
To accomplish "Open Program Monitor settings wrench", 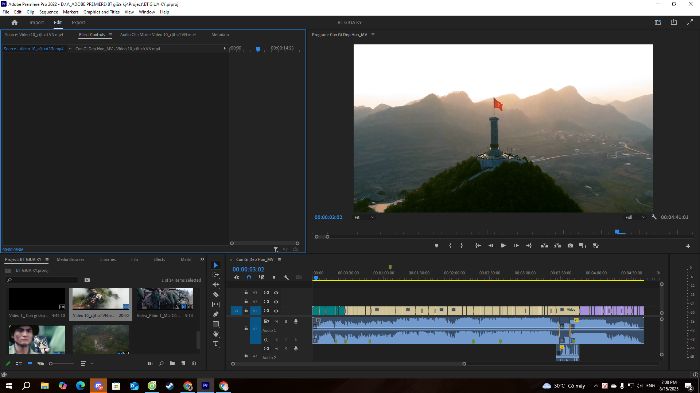I will pos(654,217).
